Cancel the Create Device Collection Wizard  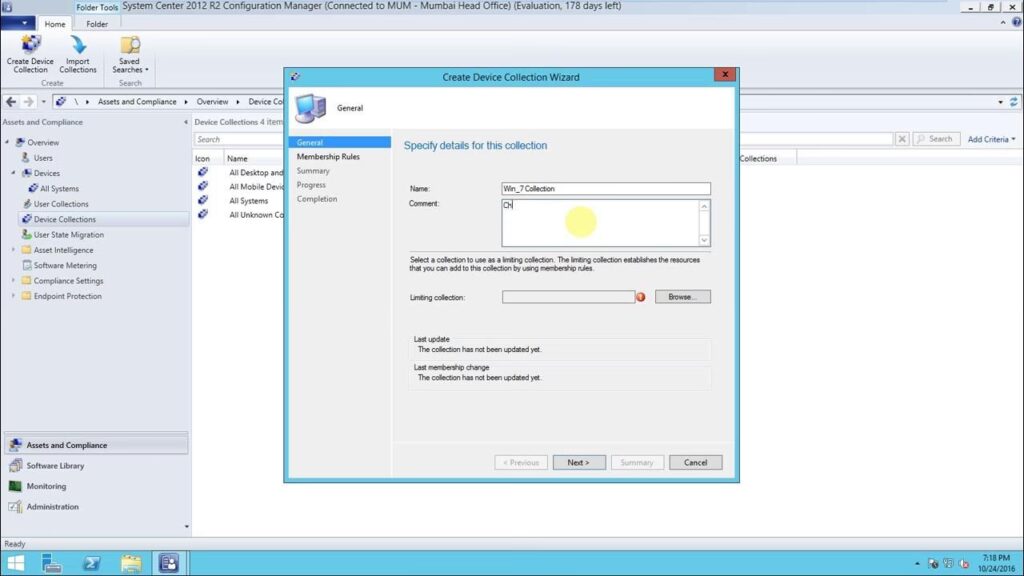click(695, 462)
